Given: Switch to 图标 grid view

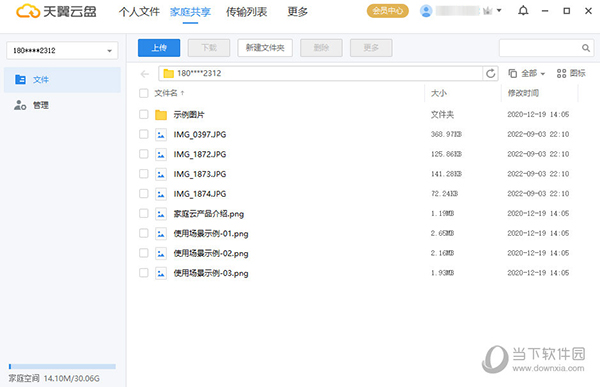Looking at the screenshot, I should 571,73.
